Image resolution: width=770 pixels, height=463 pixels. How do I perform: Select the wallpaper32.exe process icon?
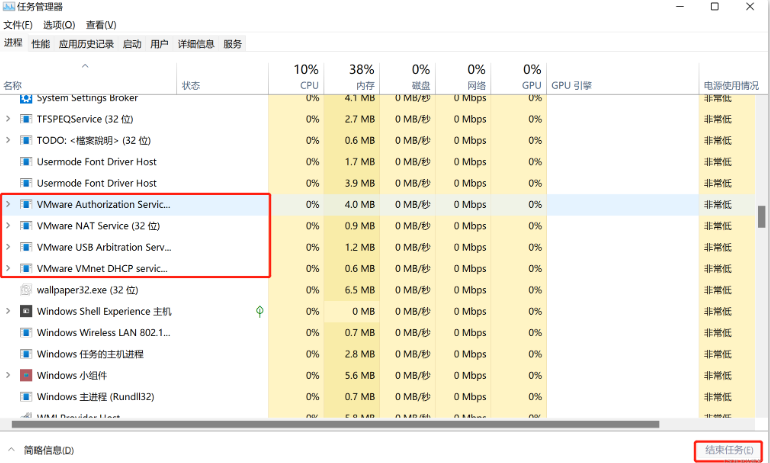tap(26, 290)
